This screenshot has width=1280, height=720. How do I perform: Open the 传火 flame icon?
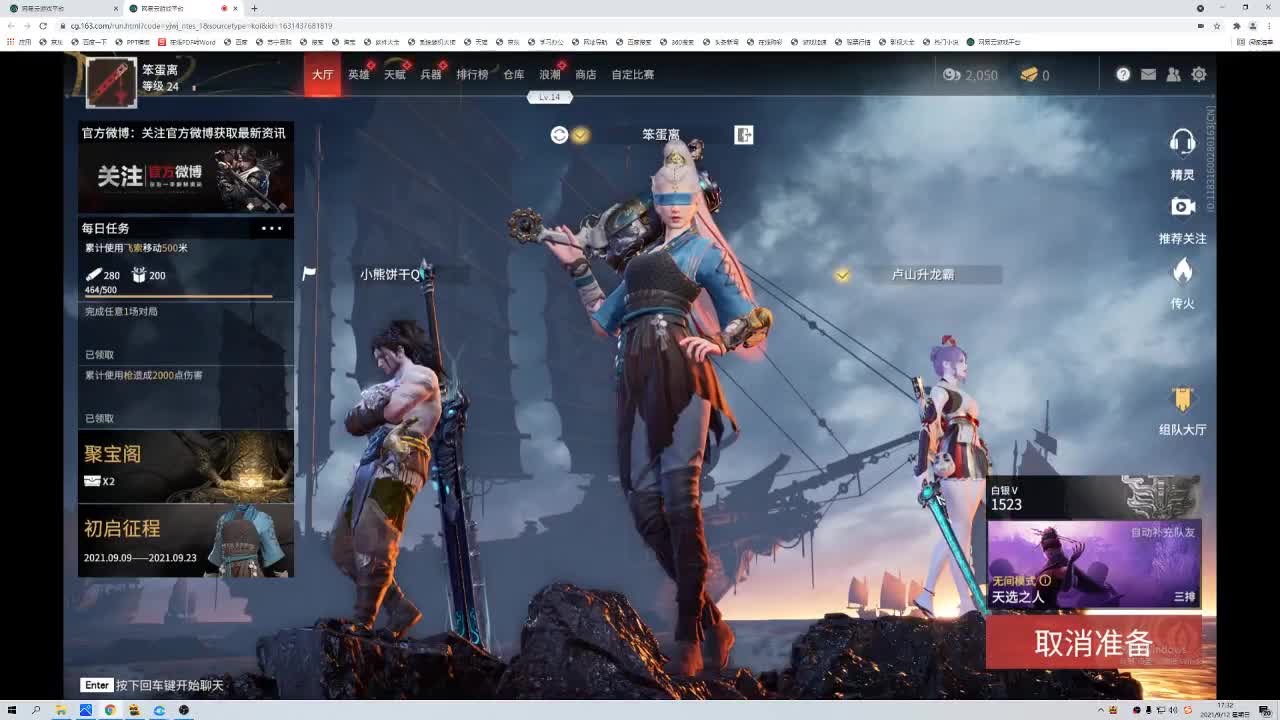(x=1183, y=271)
